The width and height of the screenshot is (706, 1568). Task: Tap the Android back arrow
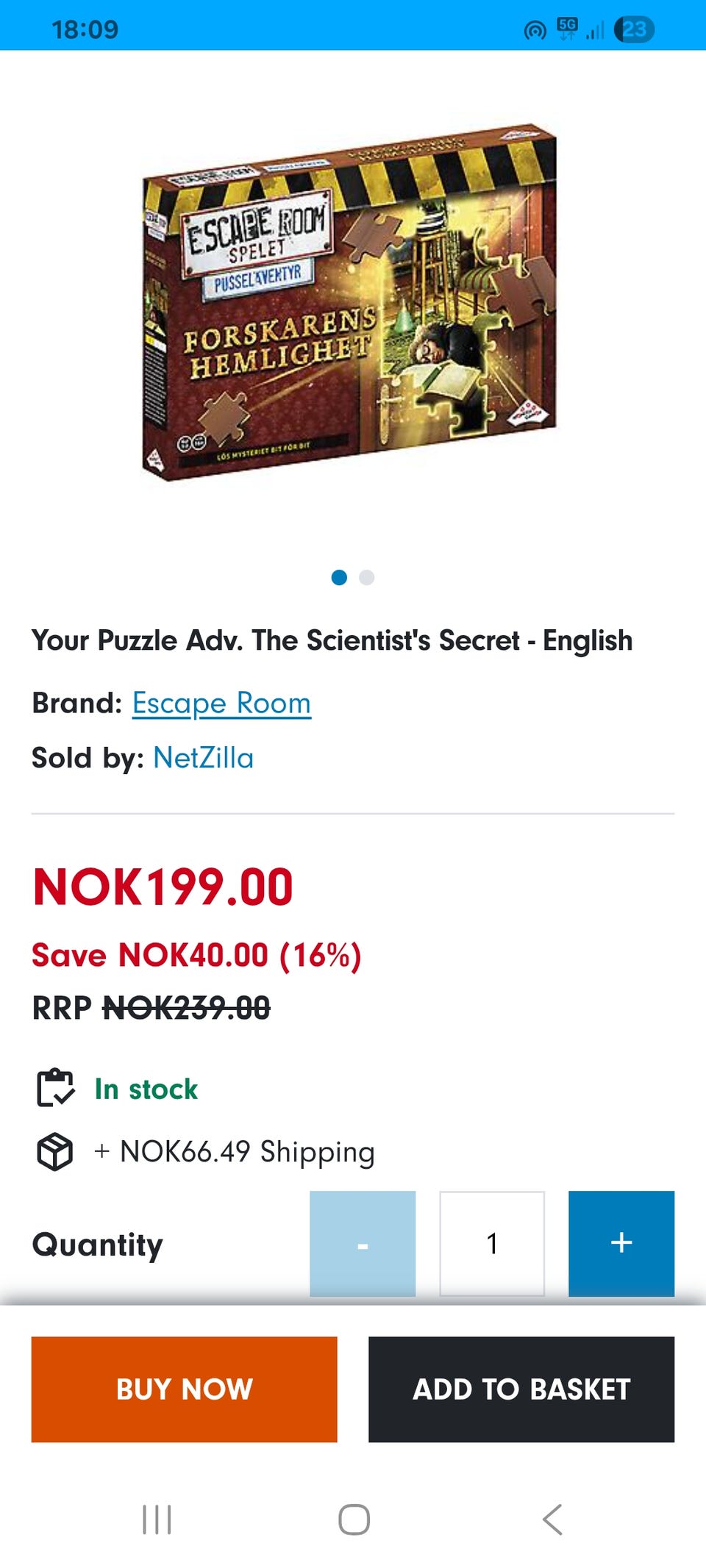click(x=552, y=1519)
